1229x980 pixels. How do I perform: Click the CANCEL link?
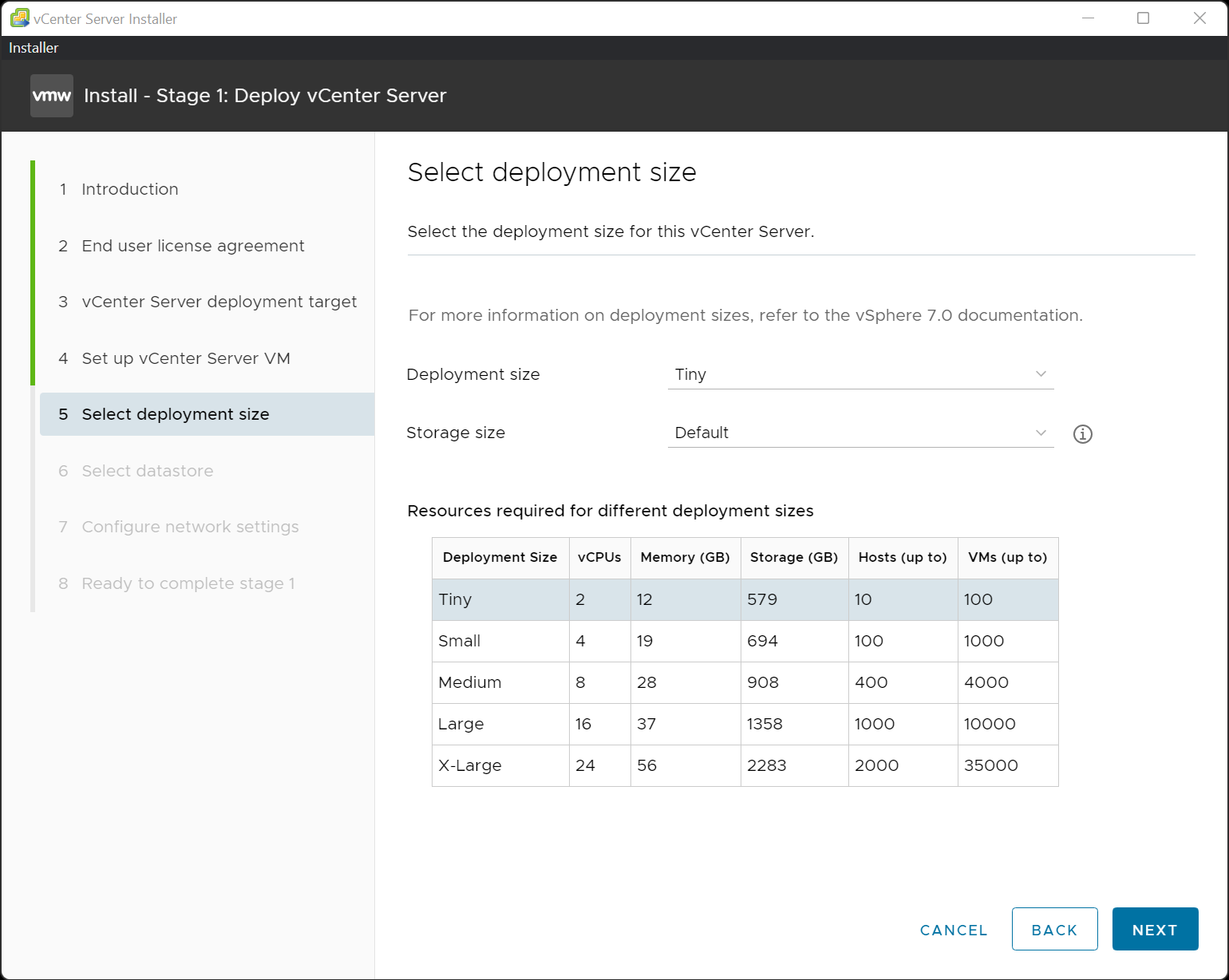click(x=953, y=929)
